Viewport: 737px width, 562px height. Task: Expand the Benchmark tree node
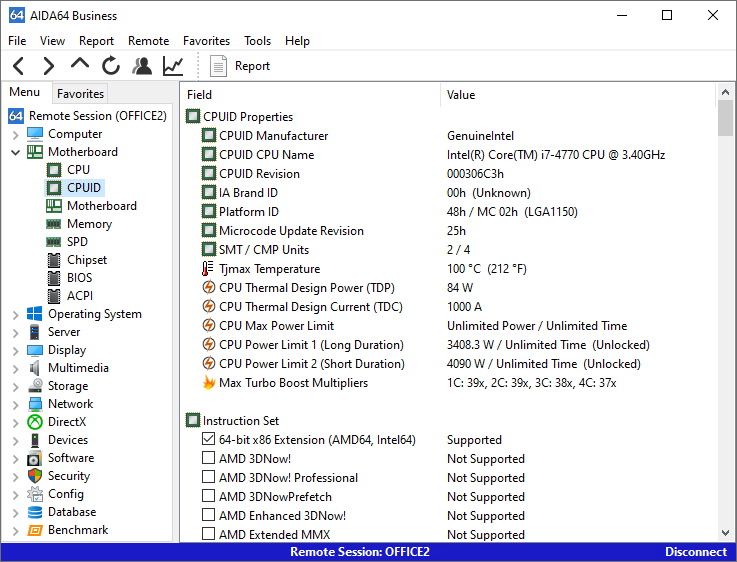[16, 531]
